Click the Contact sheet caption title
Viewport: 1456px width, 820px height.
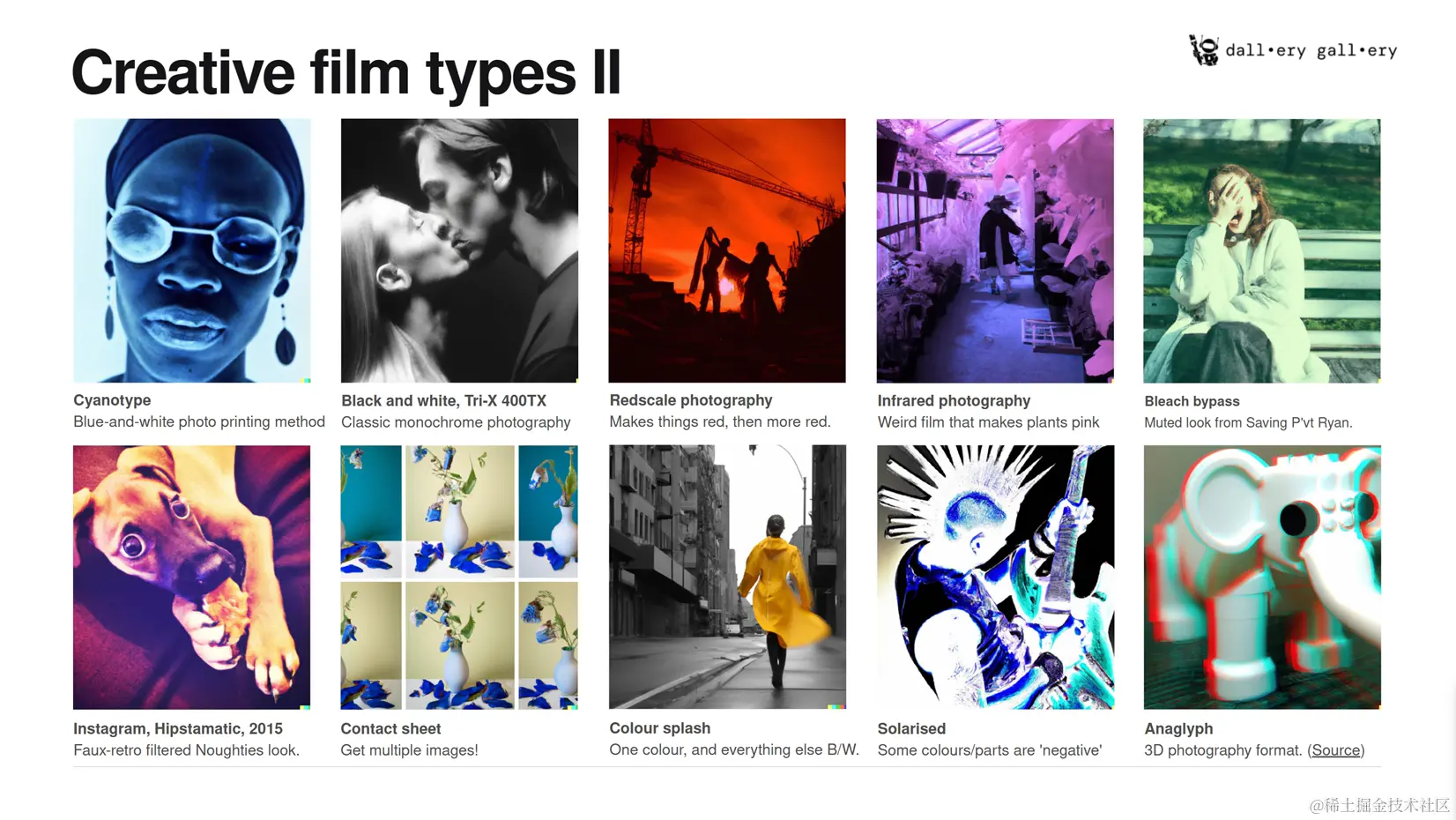pos(390,728)
